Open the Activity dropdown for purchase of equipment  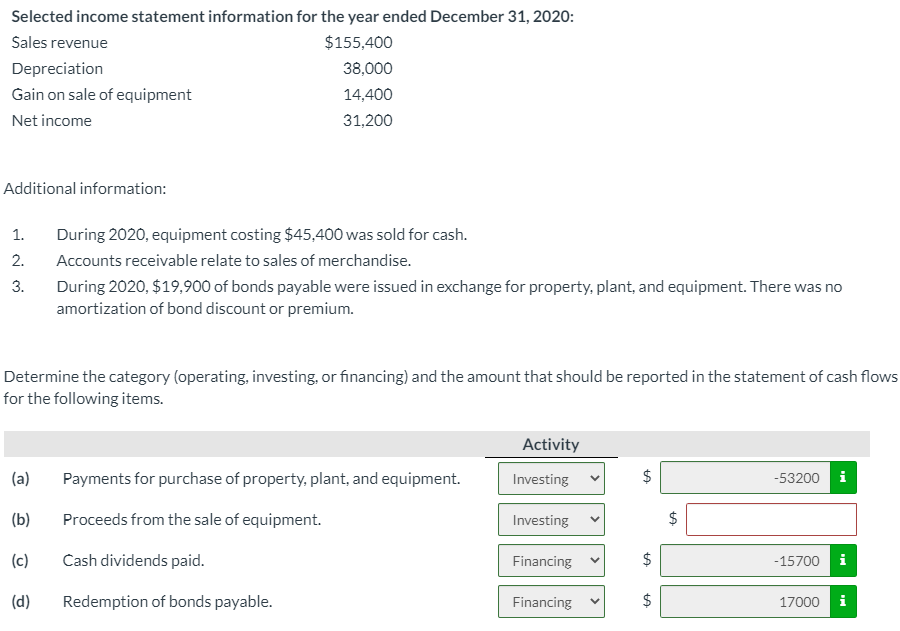click(x=551, y=478)
